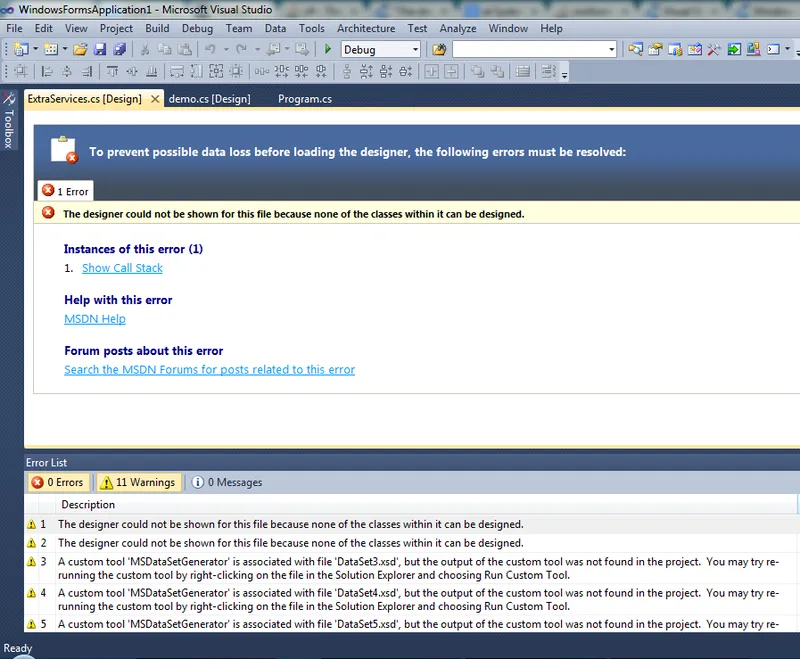This screenshot has width=800, height=659.
Task: Click the New Project toolbar icon
Action: coord(21,49)
